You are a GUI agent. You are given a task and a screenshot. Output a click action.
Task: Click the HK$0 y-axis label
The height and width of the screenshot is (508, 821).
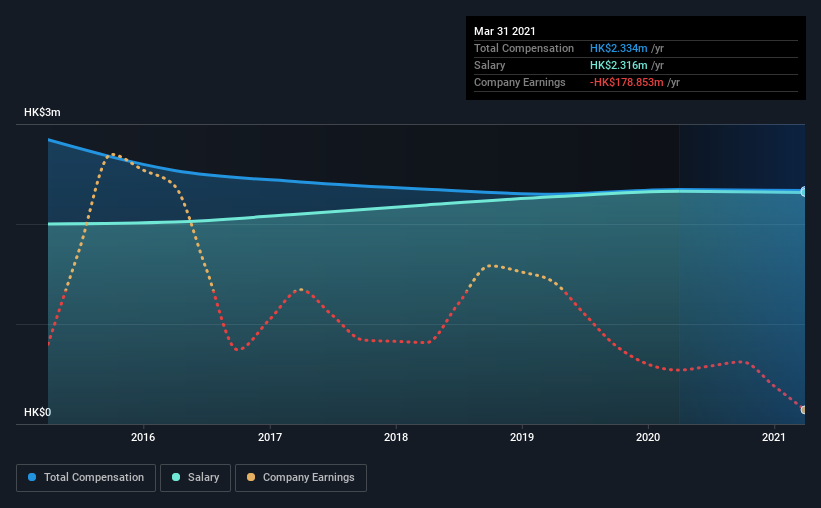pyautogui.click(x=38, y=413)
